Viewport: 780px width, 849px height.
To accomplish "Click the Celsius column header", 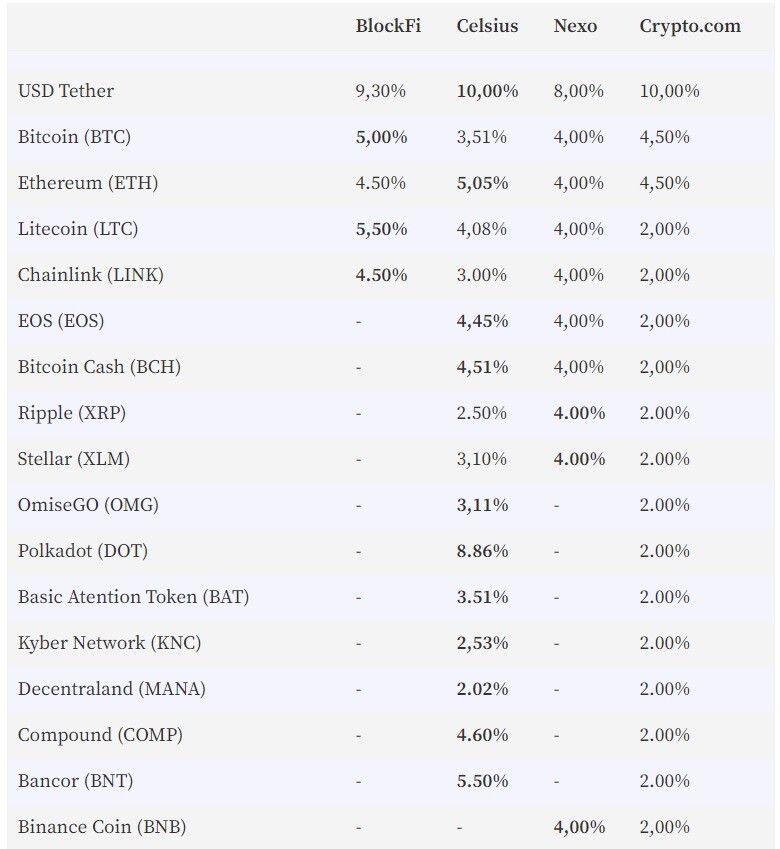I will [487, 26].
